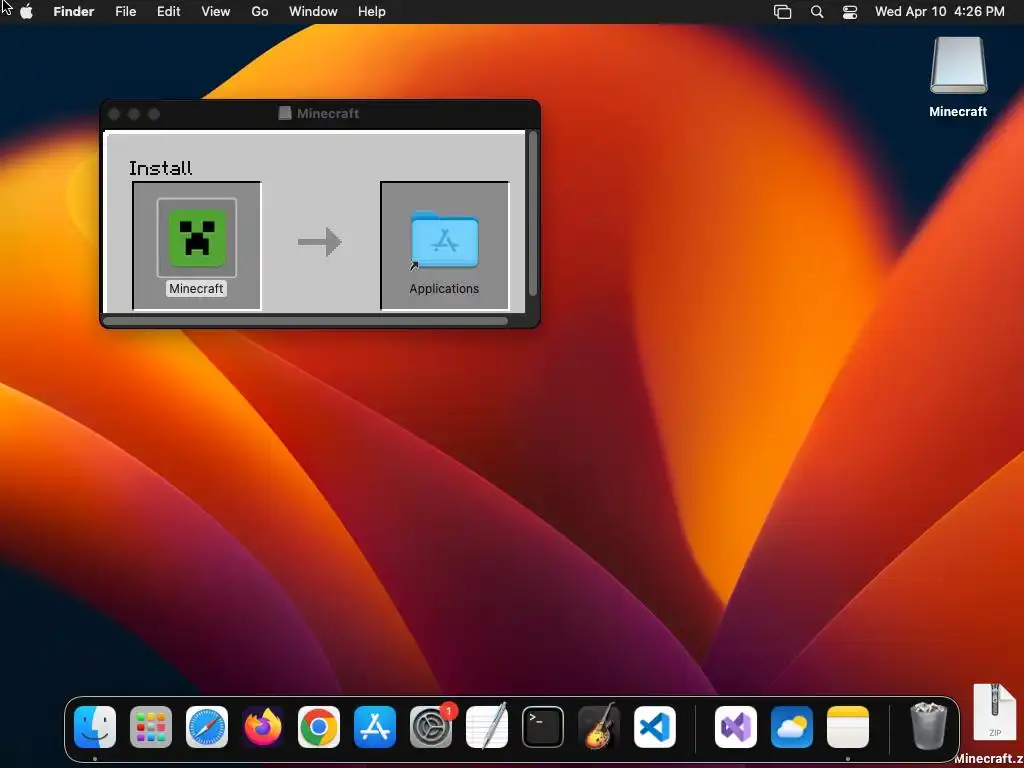This screenshot has width=1024, height=768.
Task: Open Weather app from the Dock
Action: click(792, 727)
